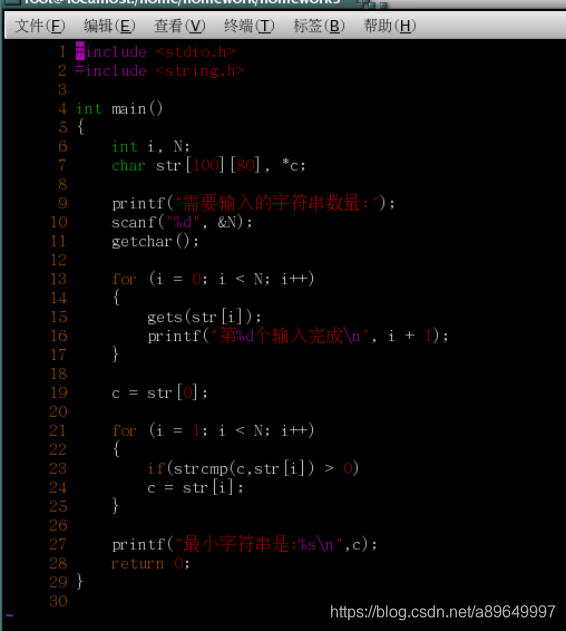Click the #include <string.h> line

click(x=160, y=71)
